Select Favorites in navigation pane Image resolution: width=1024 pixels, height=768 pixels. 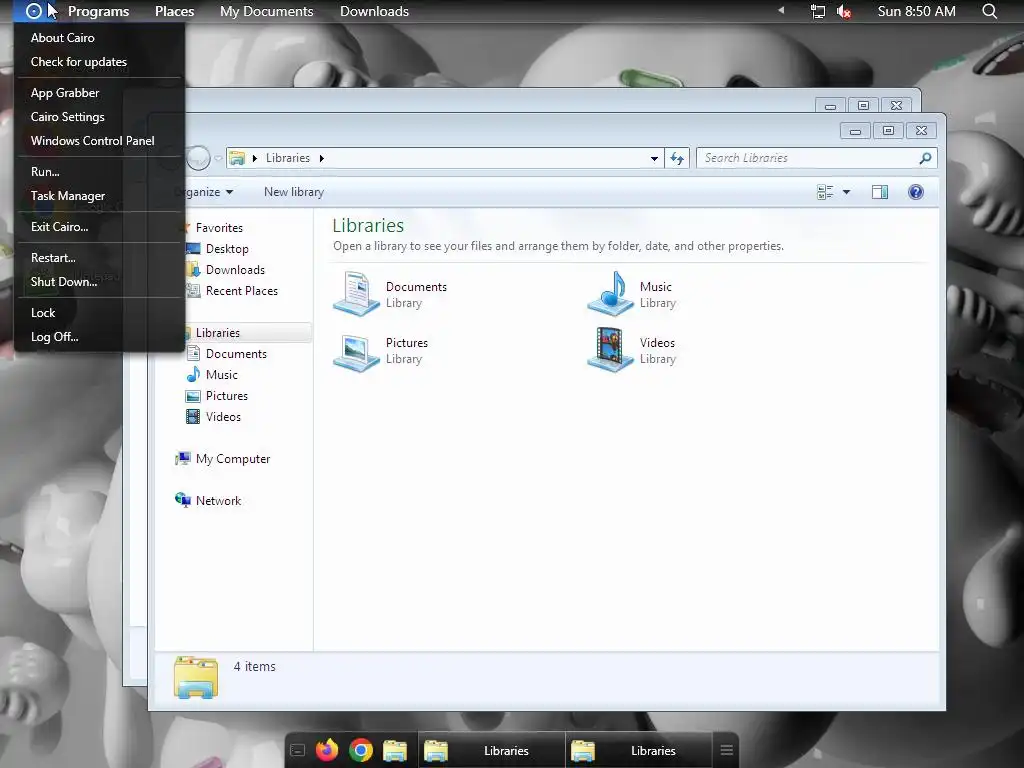tap(219, 228)
